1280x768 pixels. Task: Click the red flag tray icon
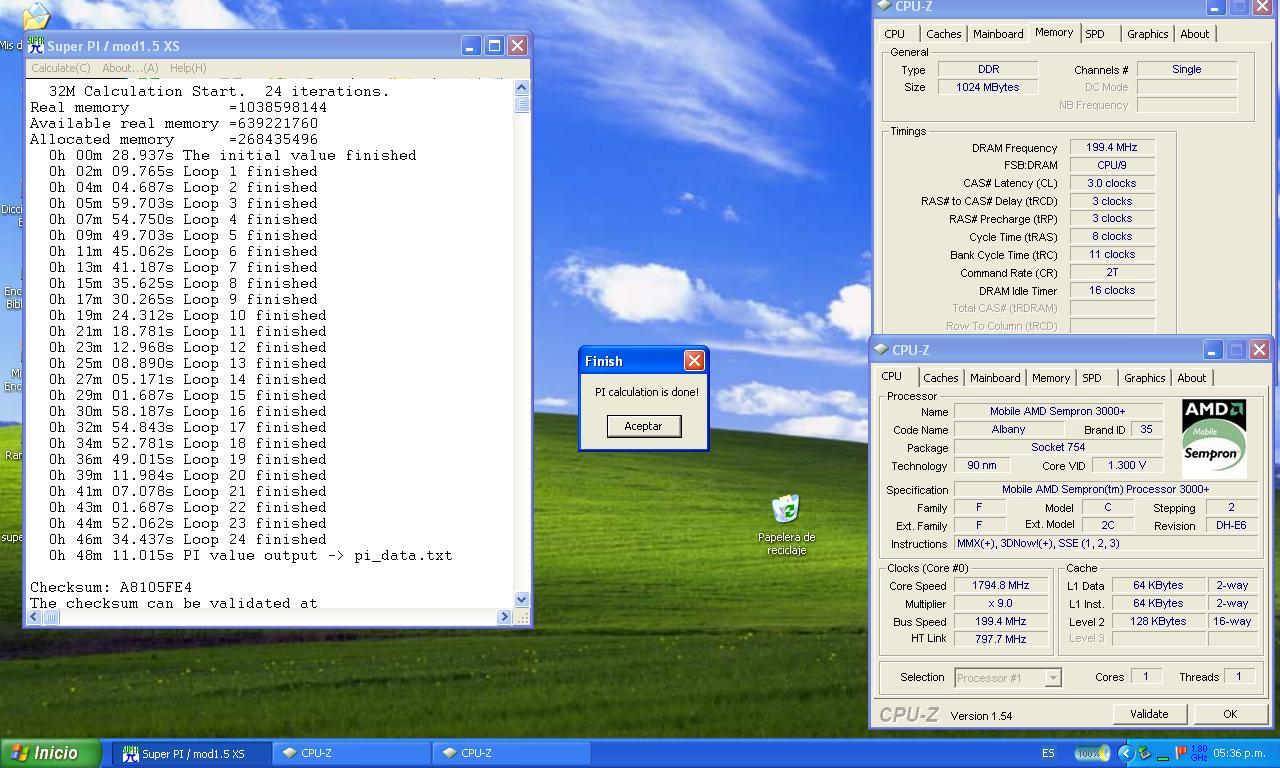pos(1181,753)
